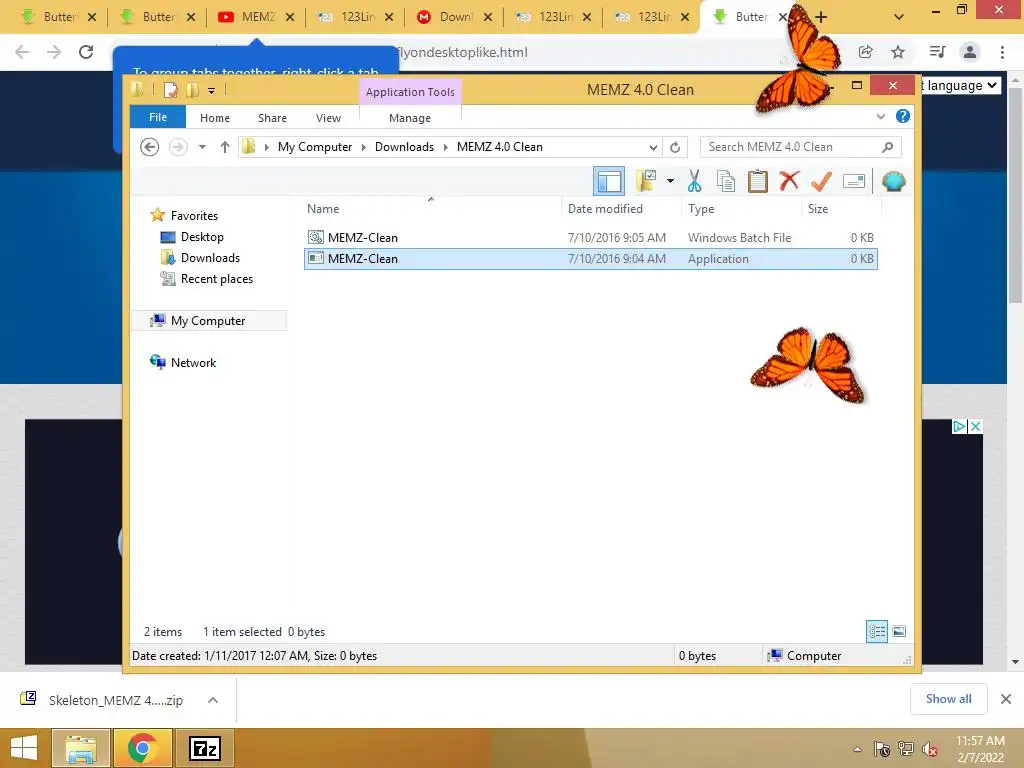Select My Computer in the navigation pane
Viewport: 1024px width, 768px height.
click(208, 321)
